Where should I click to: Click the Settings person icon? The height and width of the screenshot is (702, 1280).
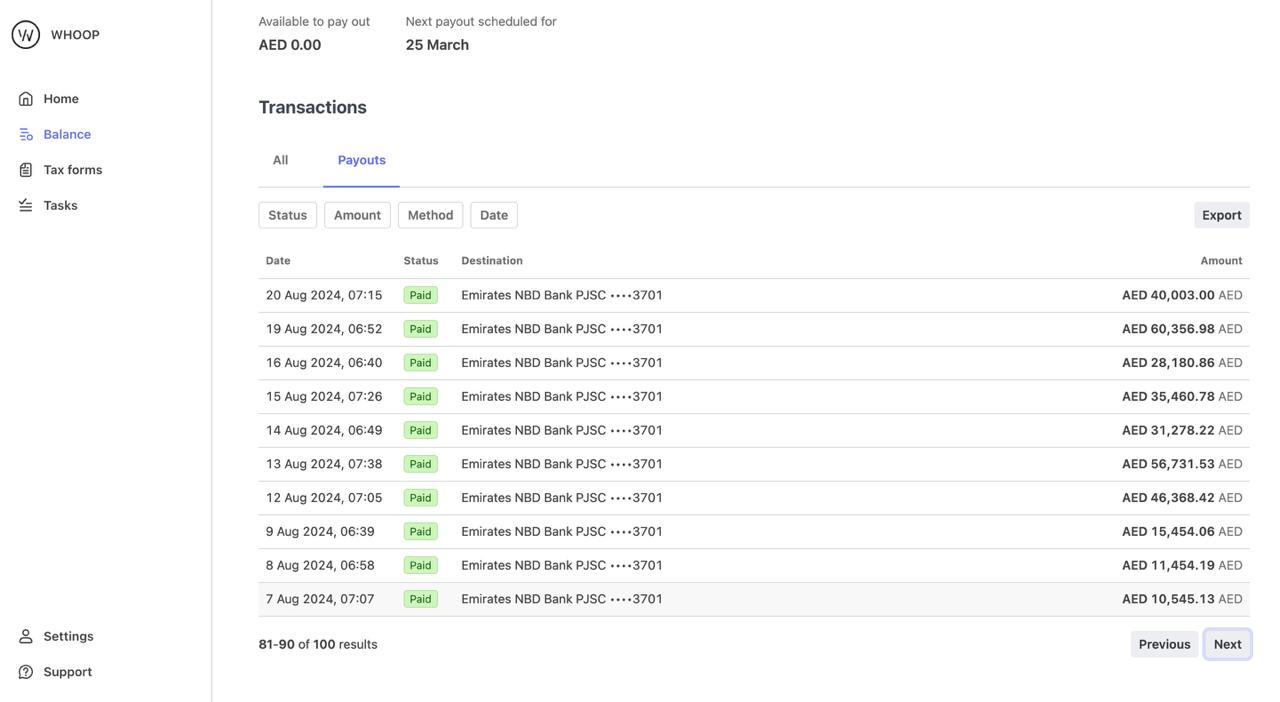(x=26, y=636)
